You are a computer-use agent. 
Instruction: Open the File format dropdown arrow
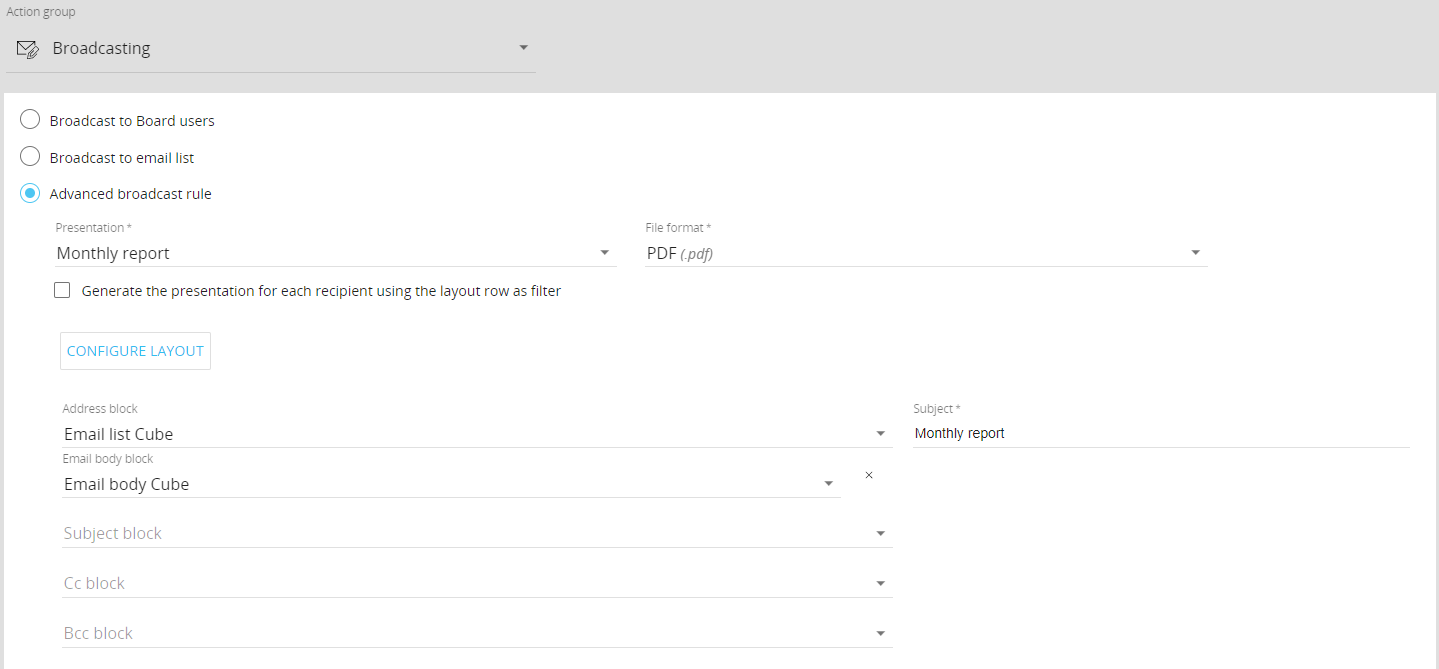point(1195,253)
